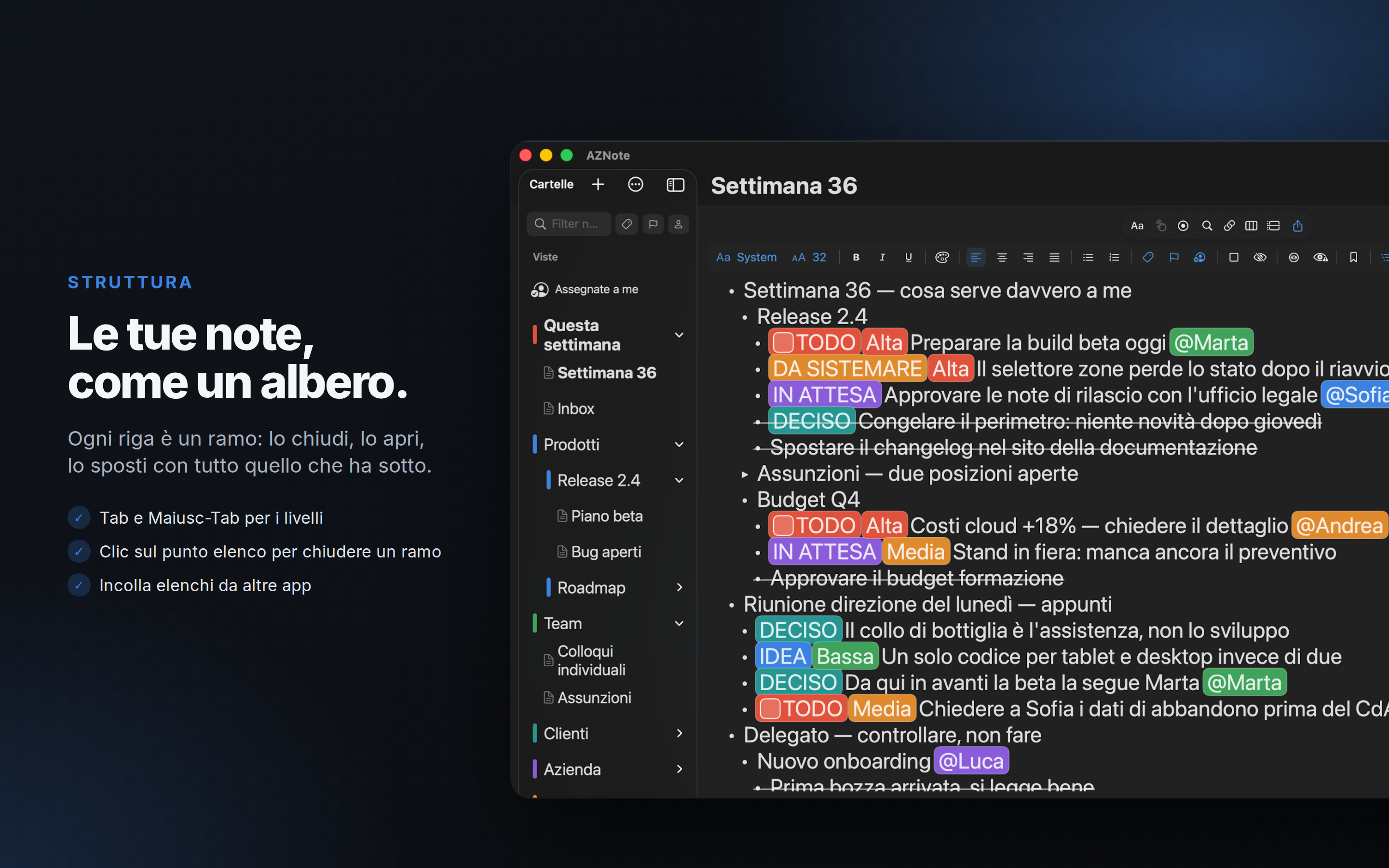Assign a person with the blue user icon
The width and height of the screenshot is (1389, 868).
[x=1199, y=257]
